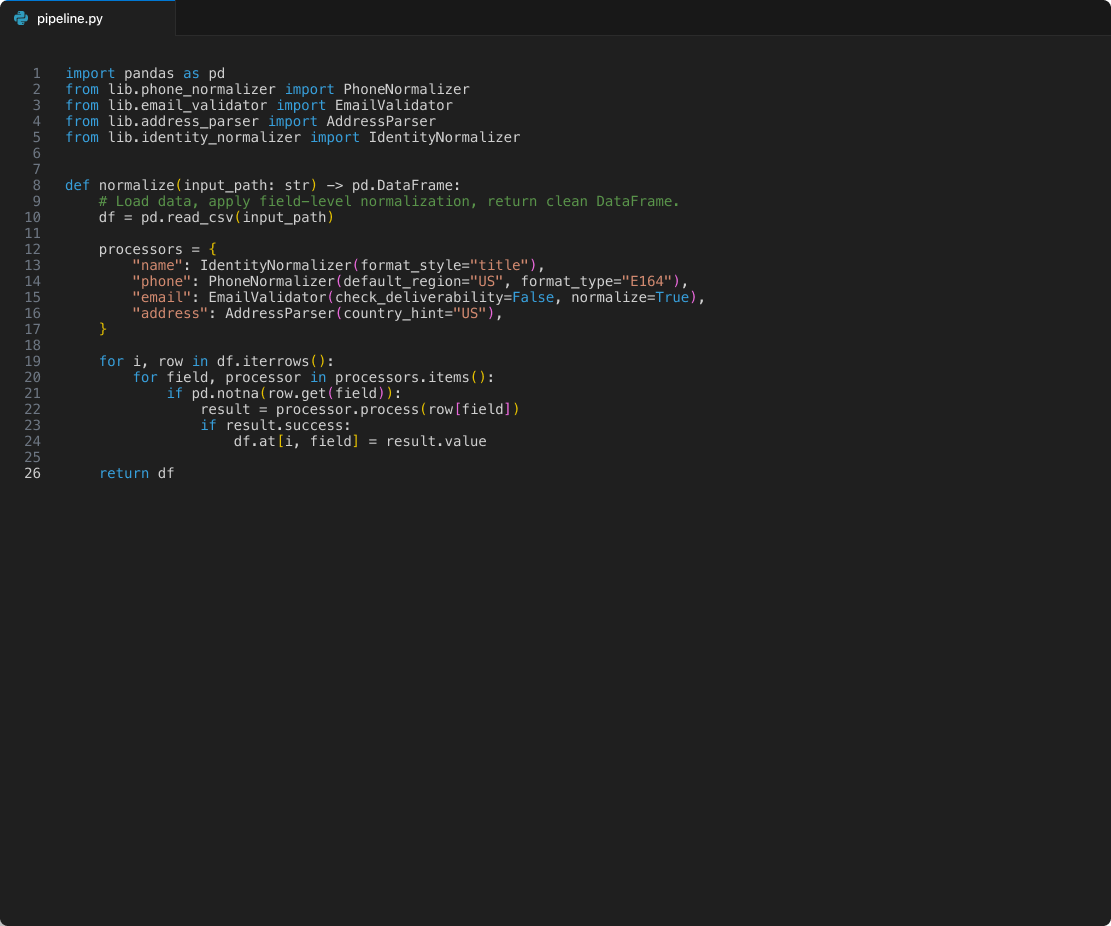
Task: Click the 'return' keyword on line 26
Action: pyautogui.click(x=124, y=474)
